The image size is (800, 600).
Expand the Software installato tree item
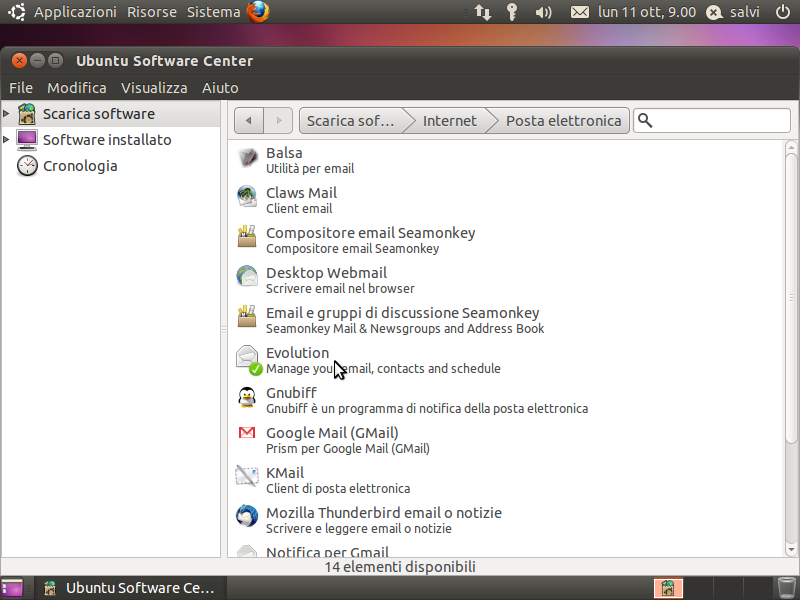coord(6,139)
